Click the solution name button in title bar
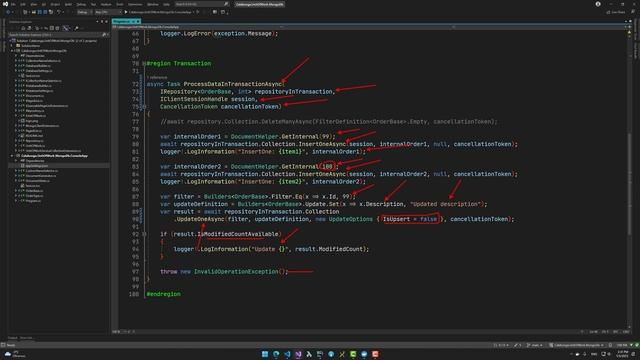Viewport: 640px width, 360px height. 260,4
